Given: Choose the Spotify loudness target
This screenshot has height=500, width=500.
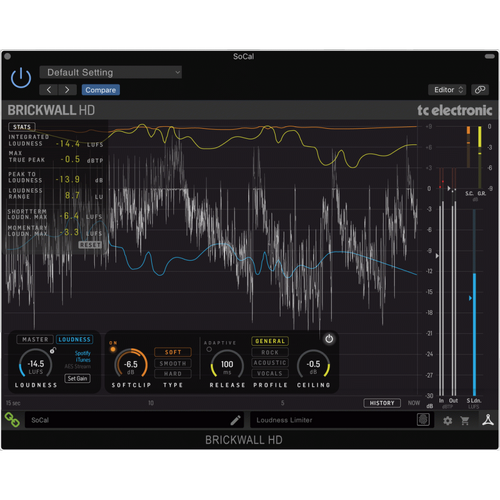Looking at the screenshot, I should point(83,353).
